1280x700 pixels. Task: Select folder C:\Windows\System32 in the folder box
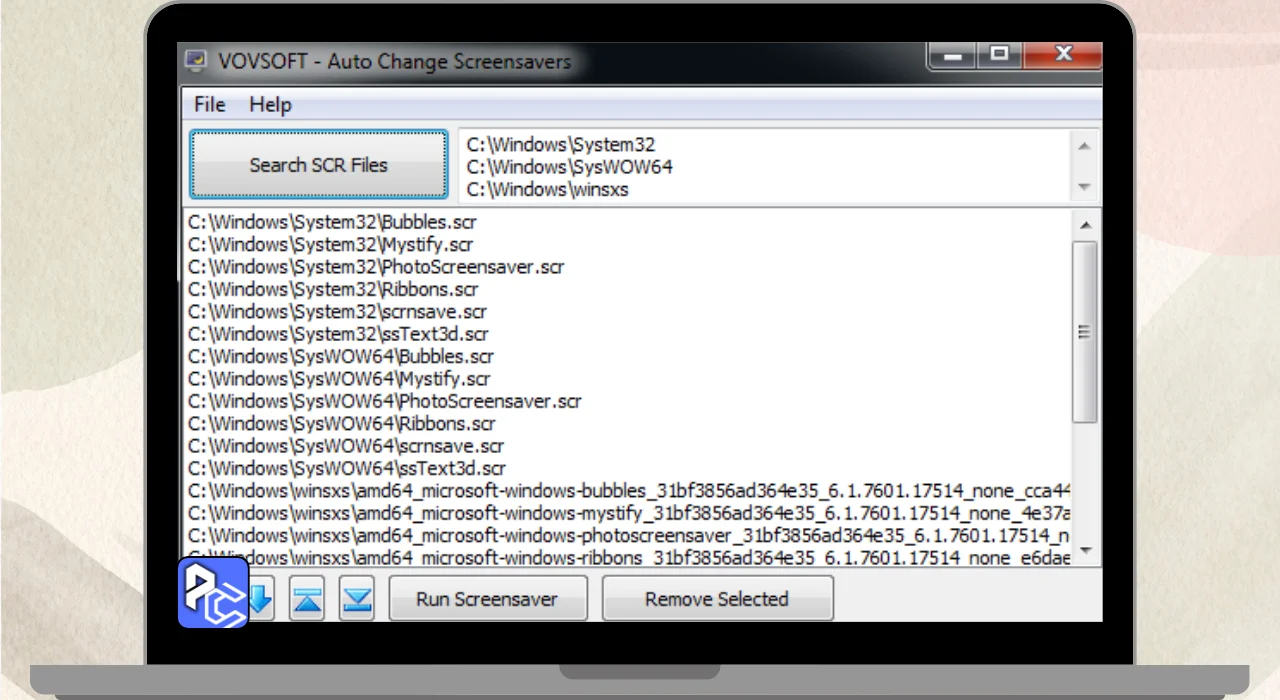coord(561,145)
